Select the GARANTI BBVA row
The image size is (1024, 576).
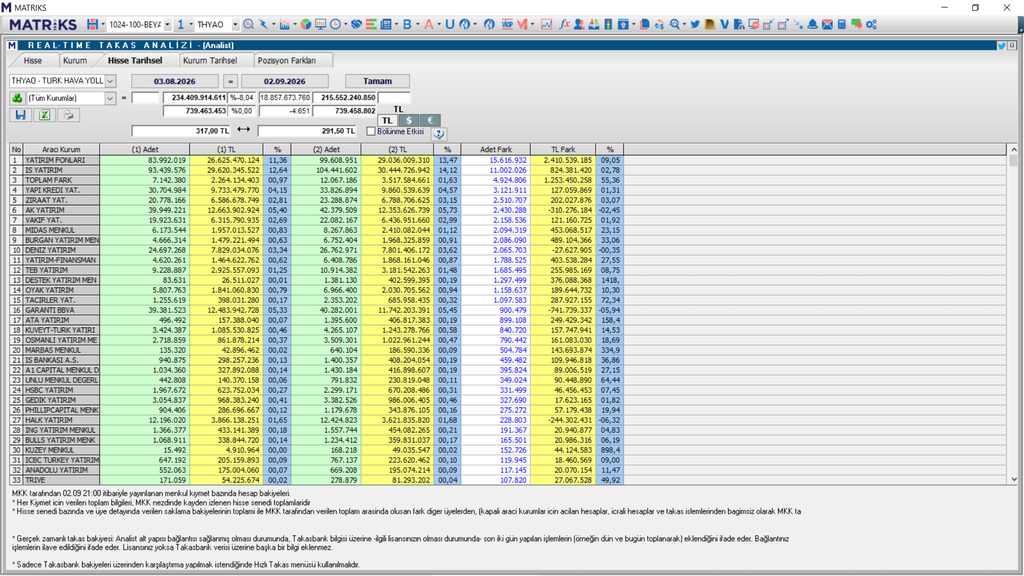(x=317, y=310)
